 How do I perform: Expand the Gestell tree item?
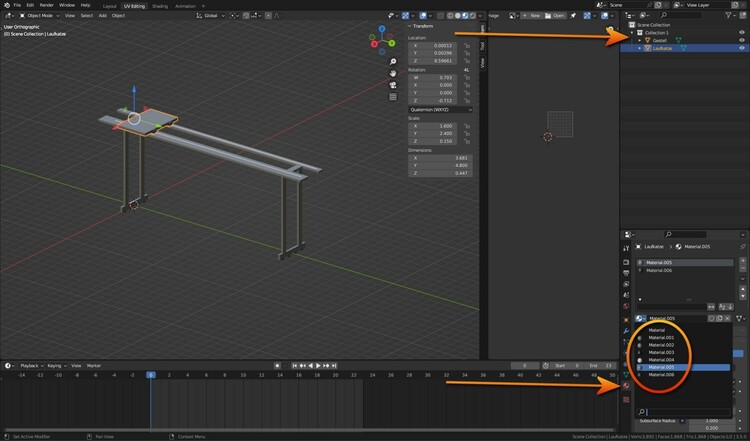pyautogui.click(x=639, y=40)
